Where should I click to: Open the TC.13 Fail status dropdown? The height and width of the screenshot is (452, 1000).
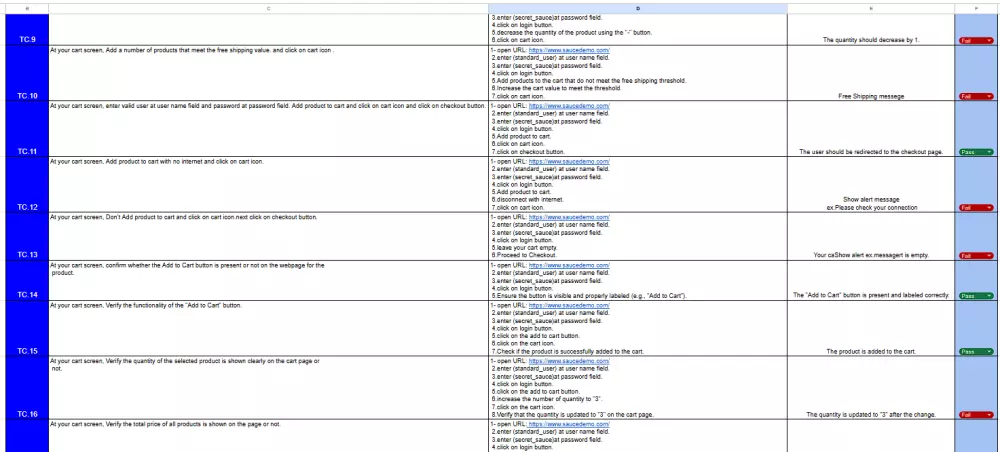click(976, 256)
